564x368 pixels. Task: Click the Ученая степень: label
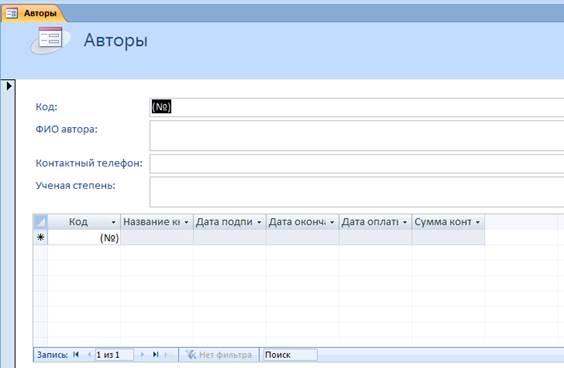pos(76,186)
